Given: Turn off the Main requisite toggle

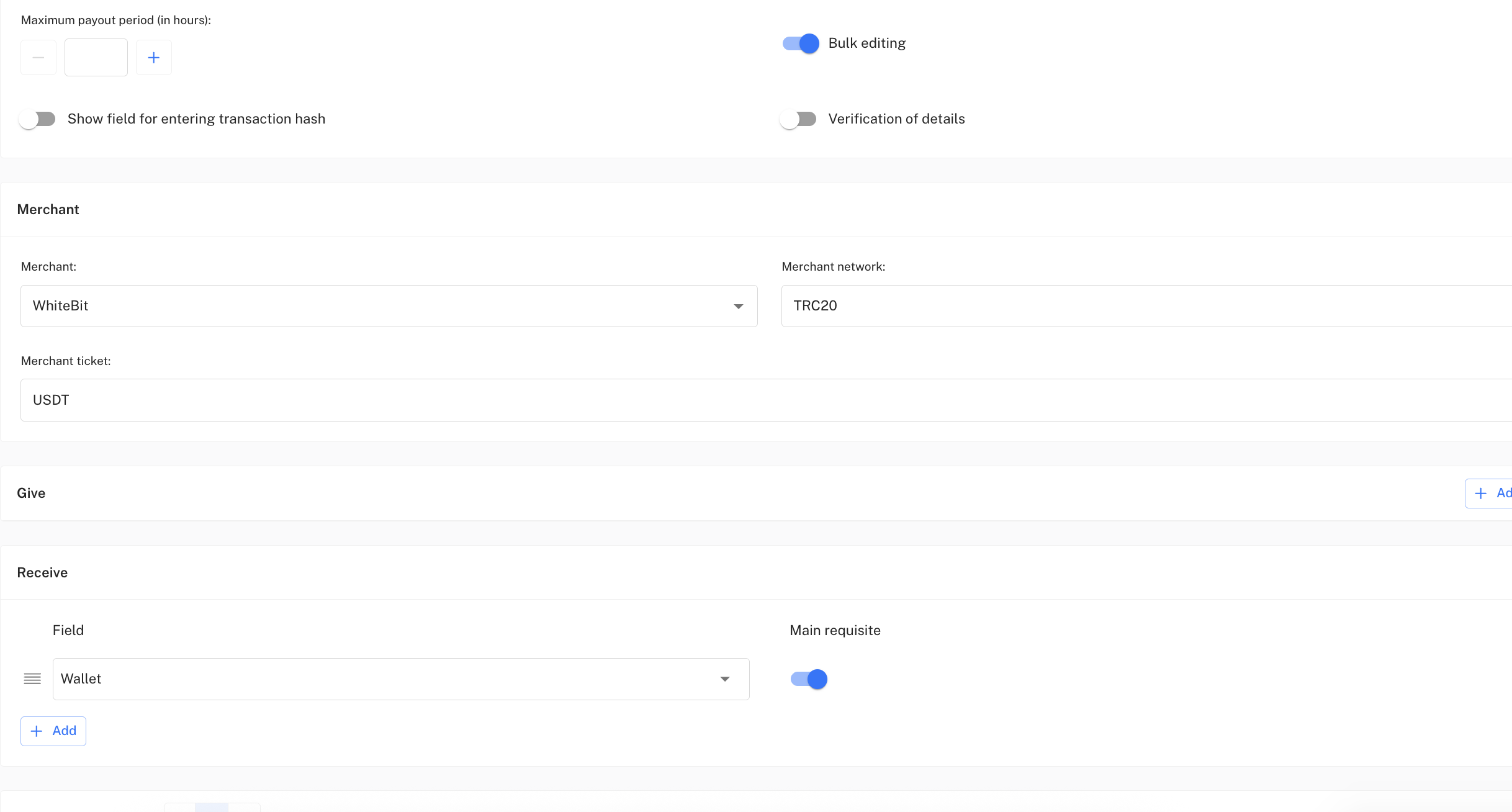Looking at the screenshot, I should pos(809,679).
